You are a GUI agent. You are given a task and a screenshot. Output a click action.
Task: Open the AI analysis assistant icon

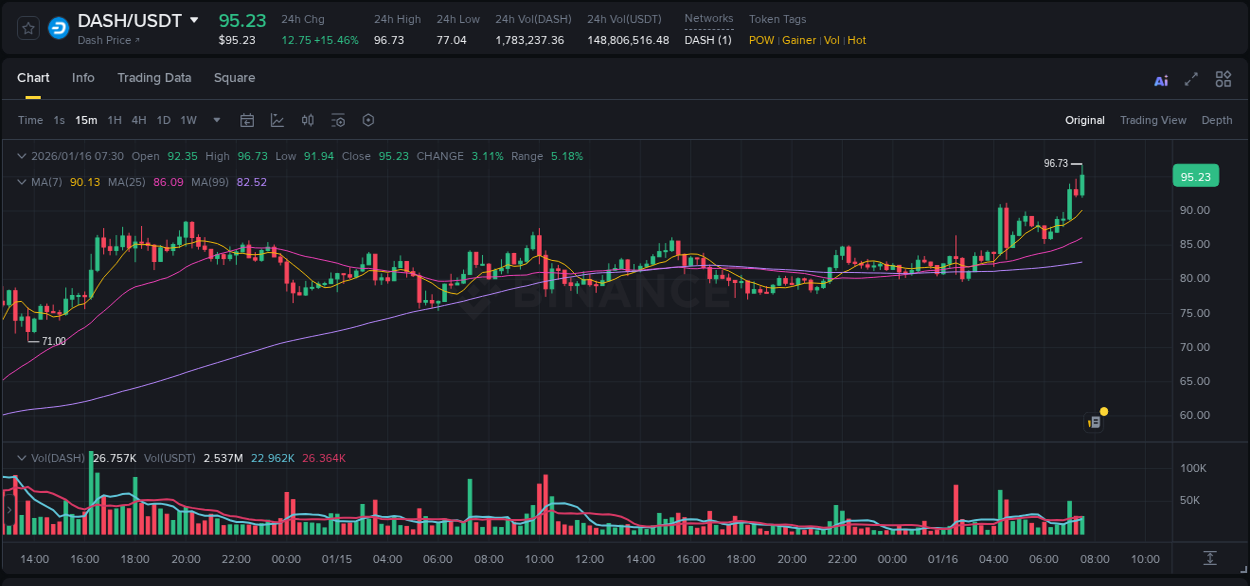1161,79
